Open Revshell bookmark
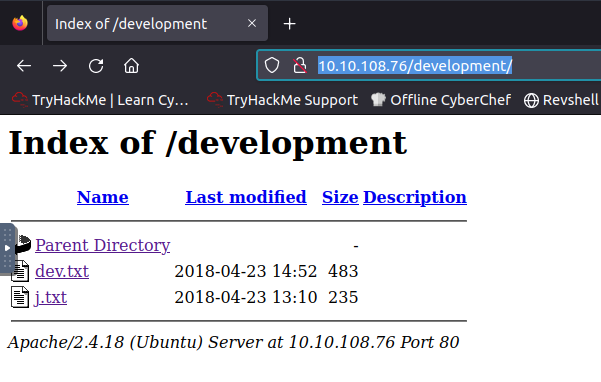 [x=561, y=100]
